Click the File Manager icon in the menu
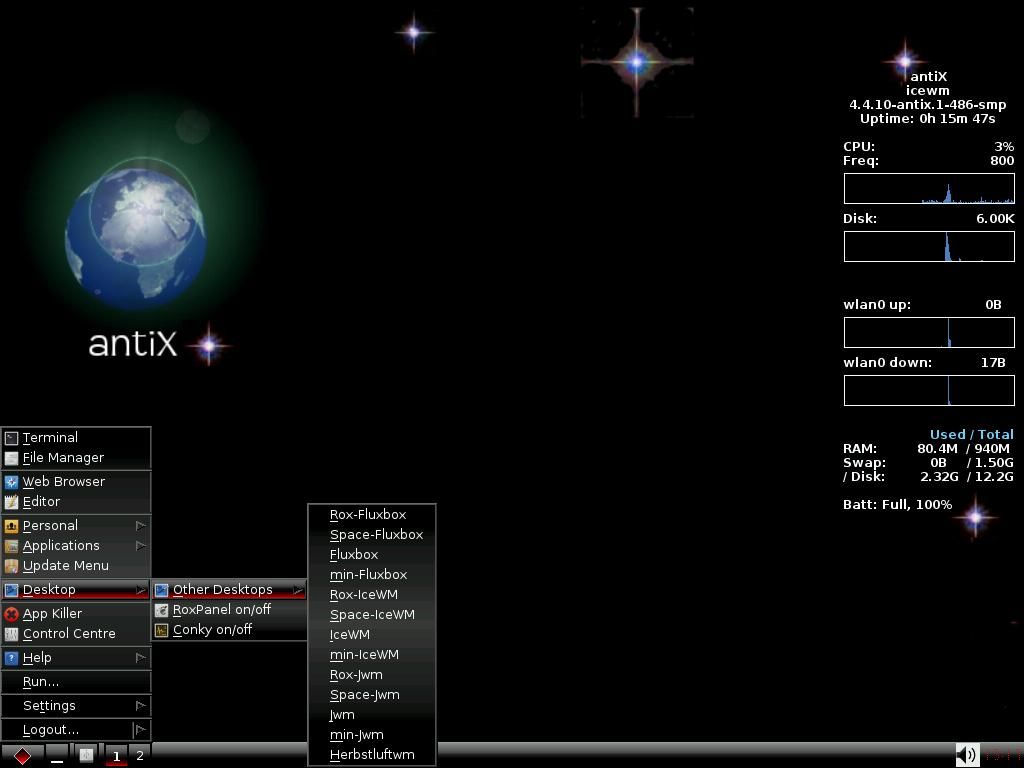 point(11,458)
